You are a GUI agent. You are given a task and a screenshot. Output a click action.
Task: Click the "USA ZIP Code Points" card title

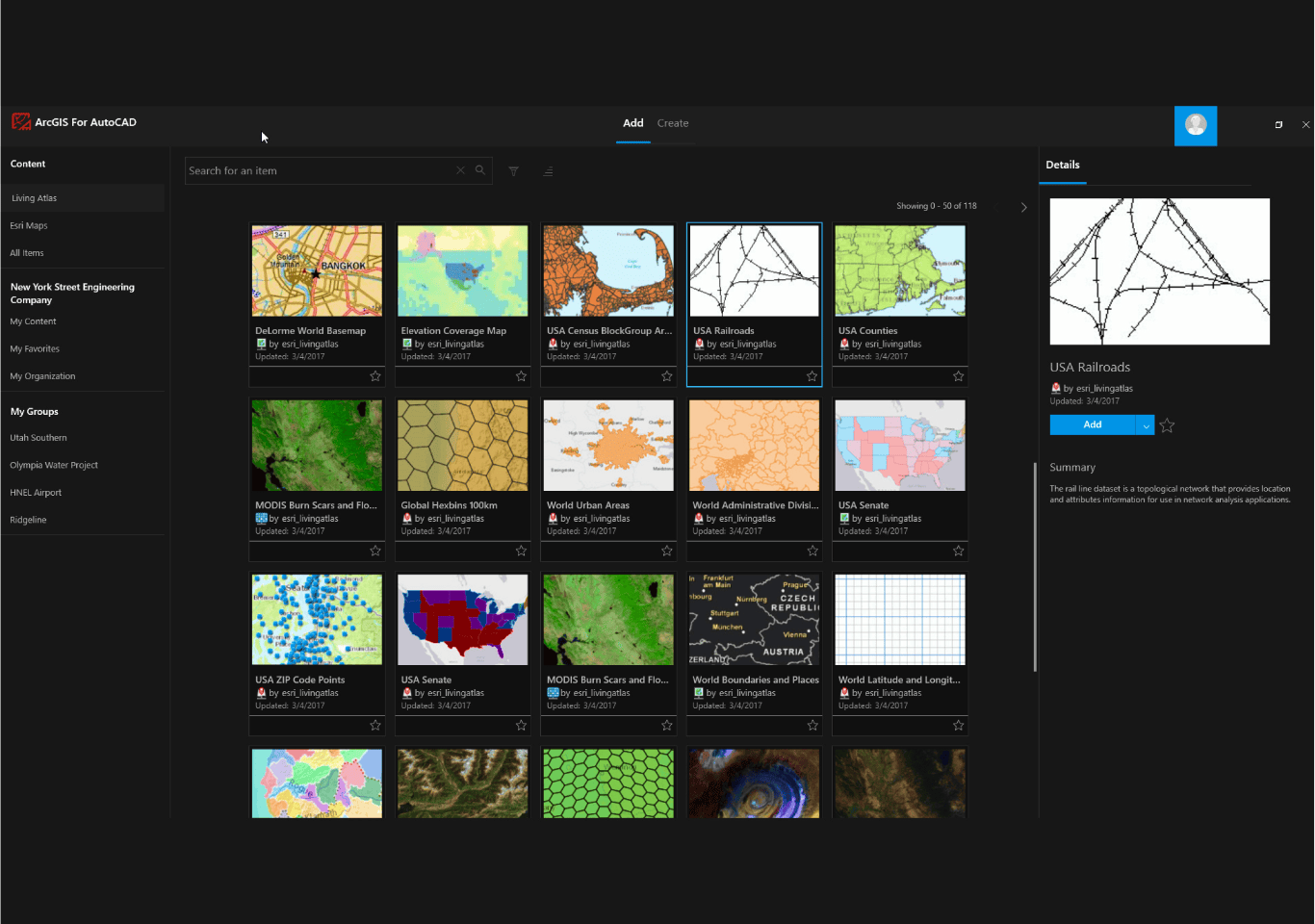[300, 680]
